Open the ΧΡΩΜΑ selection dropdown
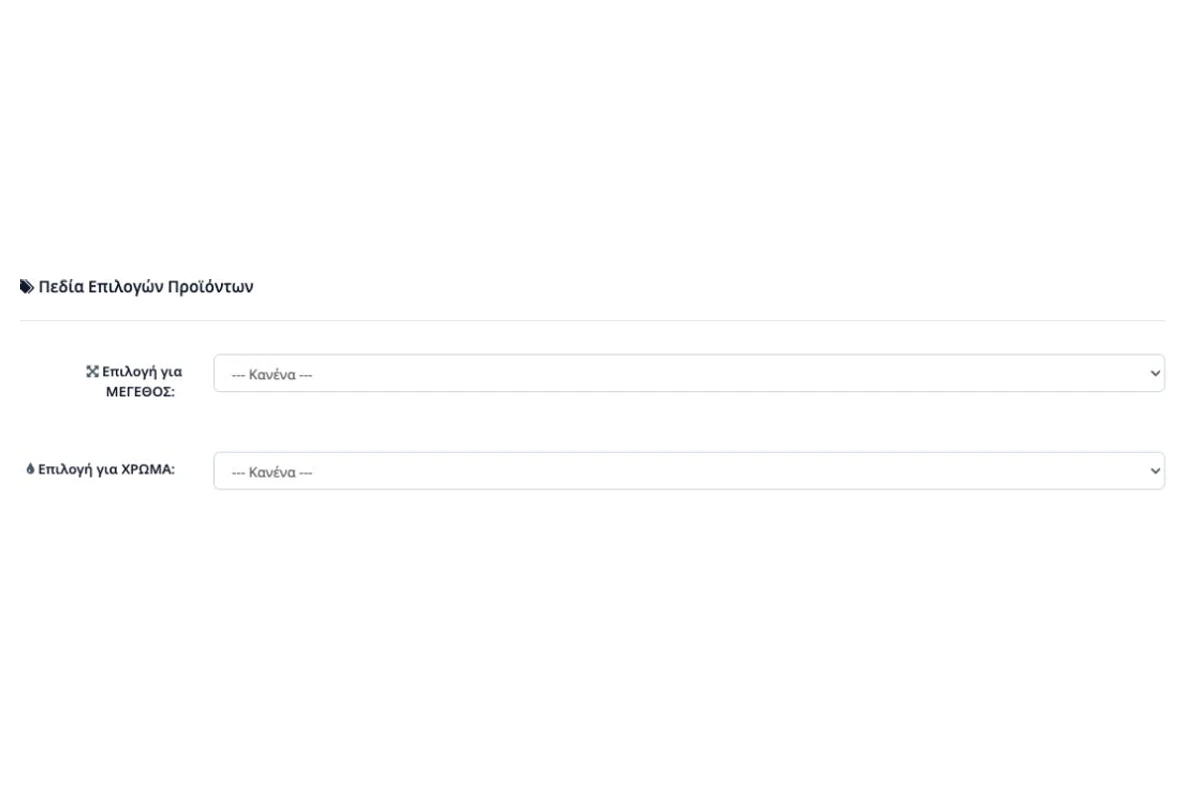1200x800 pixels. tap(689, 471)
